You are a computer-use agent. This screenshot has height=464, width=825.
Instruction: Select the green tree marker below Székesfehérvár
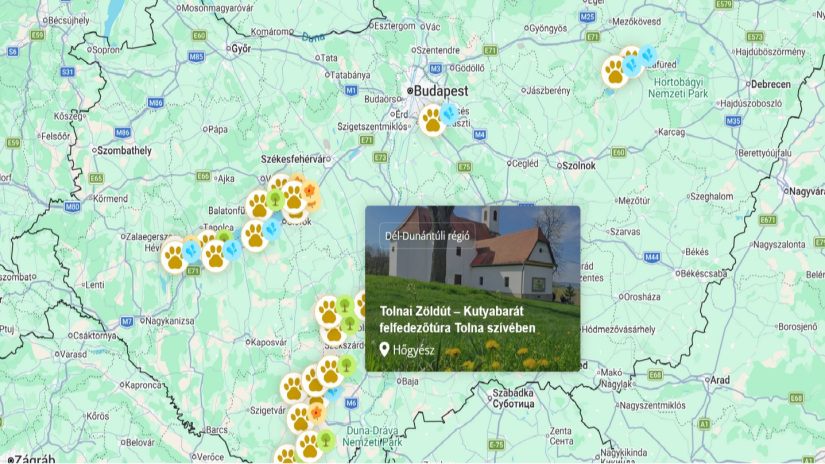pos(275,199)
